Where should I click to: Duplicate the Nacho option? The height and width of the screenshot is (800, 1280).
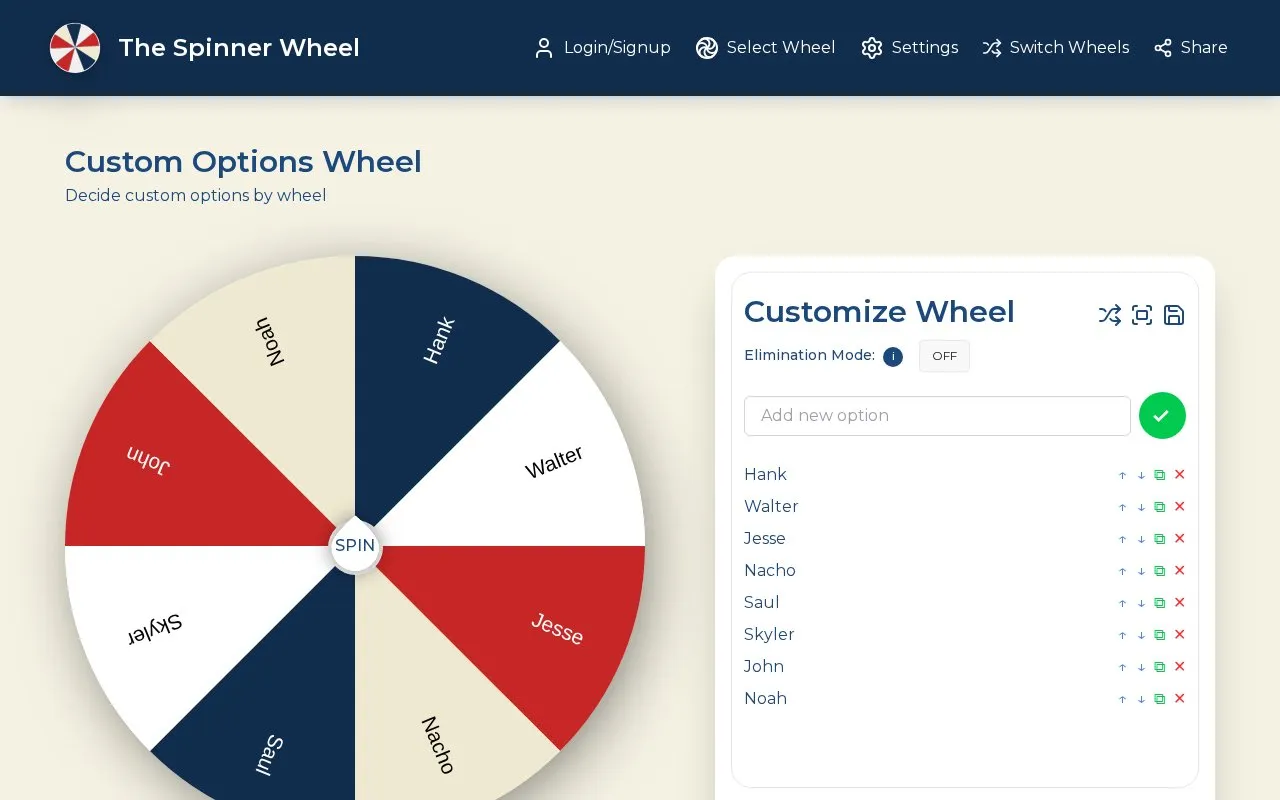click(1160, 572)
